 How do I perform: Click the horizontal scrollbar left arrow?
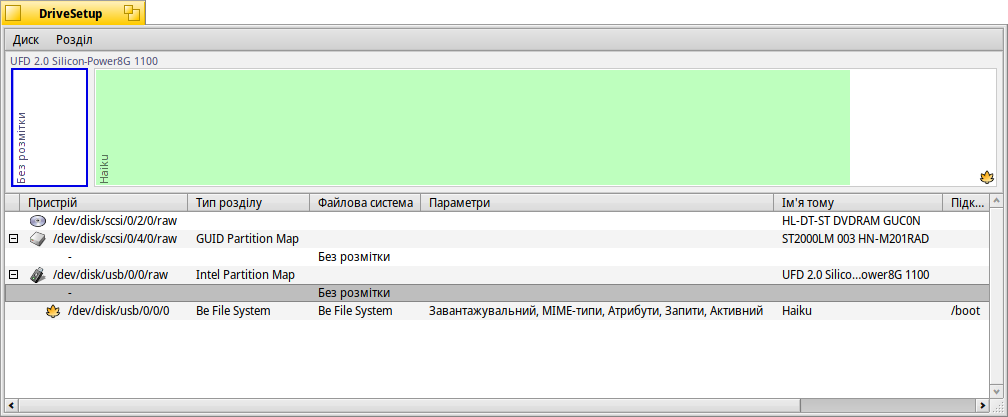pos(12,405)
